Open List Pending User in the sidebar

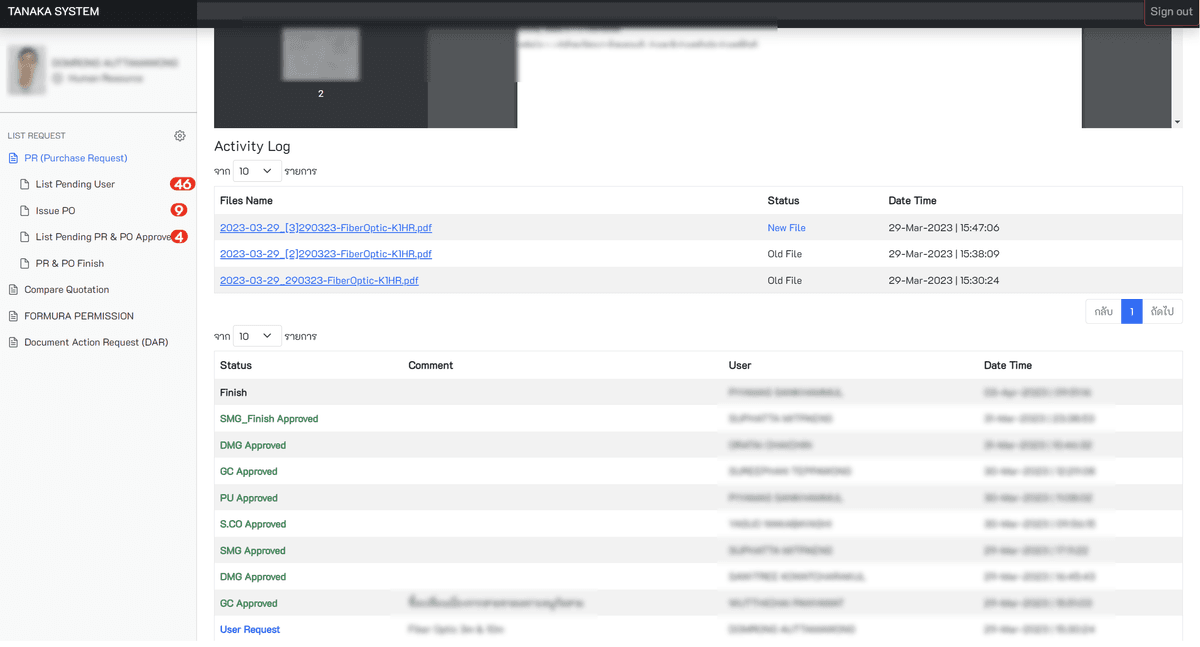pyautogui.click(x=75, y=185)
